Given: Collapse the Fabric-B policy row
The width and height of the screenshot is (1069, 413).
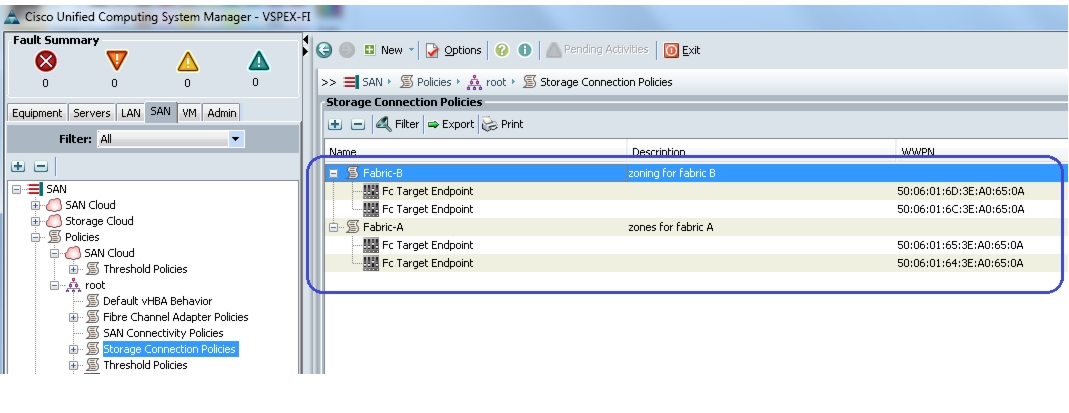Looking at the screenshot, I should pyautogui.click(x=333, y=173).
